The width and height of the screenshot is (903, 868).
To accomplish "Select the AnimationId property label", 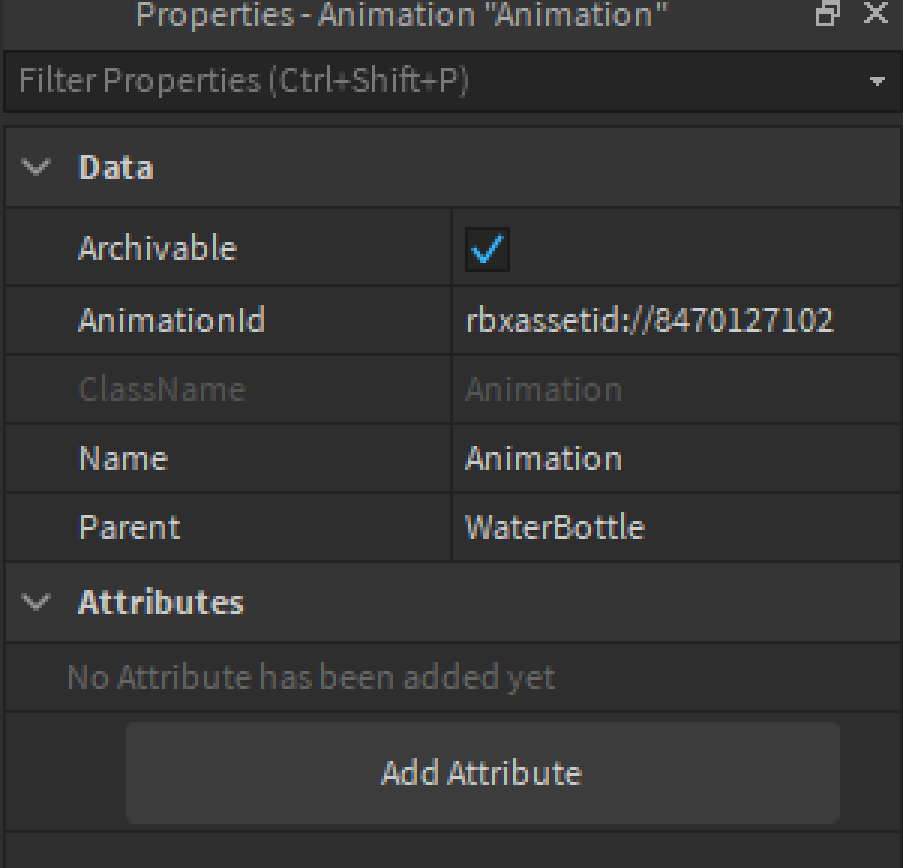I will tap(172, 320).
